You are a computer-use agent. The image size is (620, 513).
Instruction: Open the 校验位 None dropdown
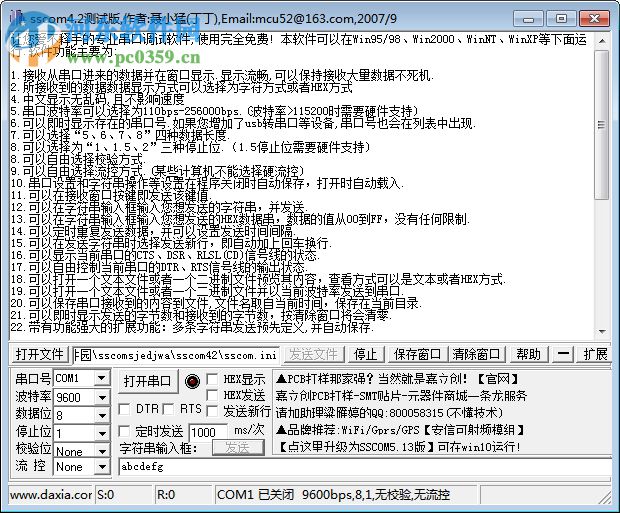(x=102, y=451)
